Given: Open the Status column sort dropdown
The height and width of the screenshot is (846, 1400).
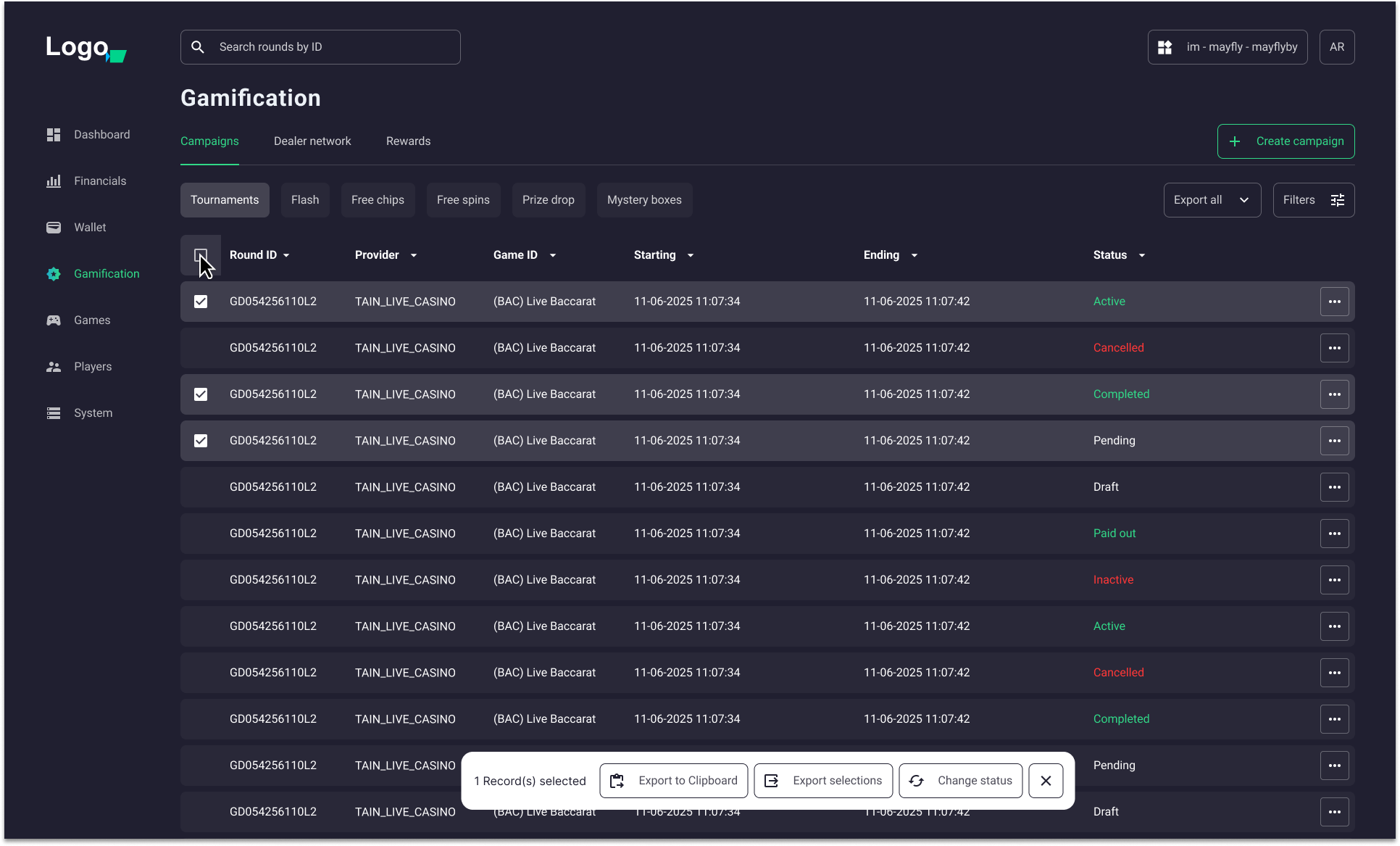Looking at the screenshot, I should coord(1141,254).
